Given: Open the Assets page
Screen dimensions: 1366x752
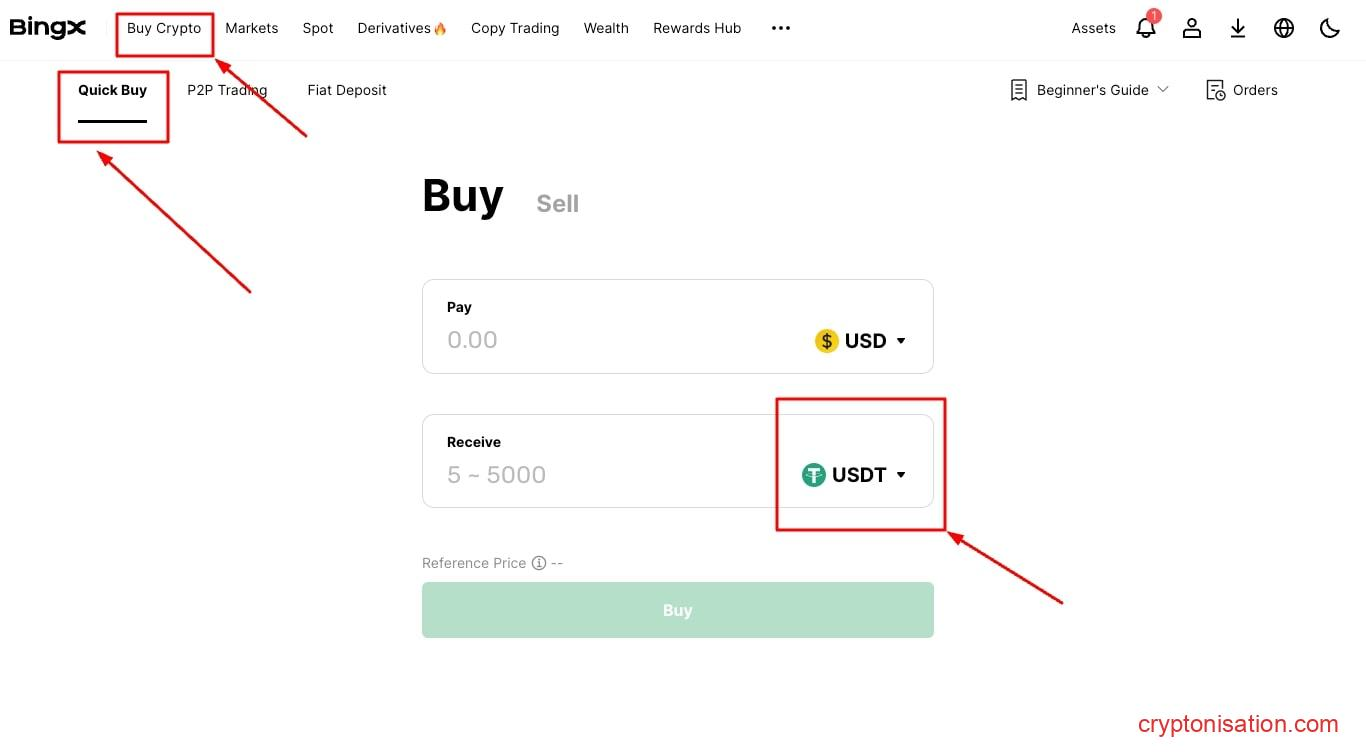Looking at the screenshot, I should 1093,28.
